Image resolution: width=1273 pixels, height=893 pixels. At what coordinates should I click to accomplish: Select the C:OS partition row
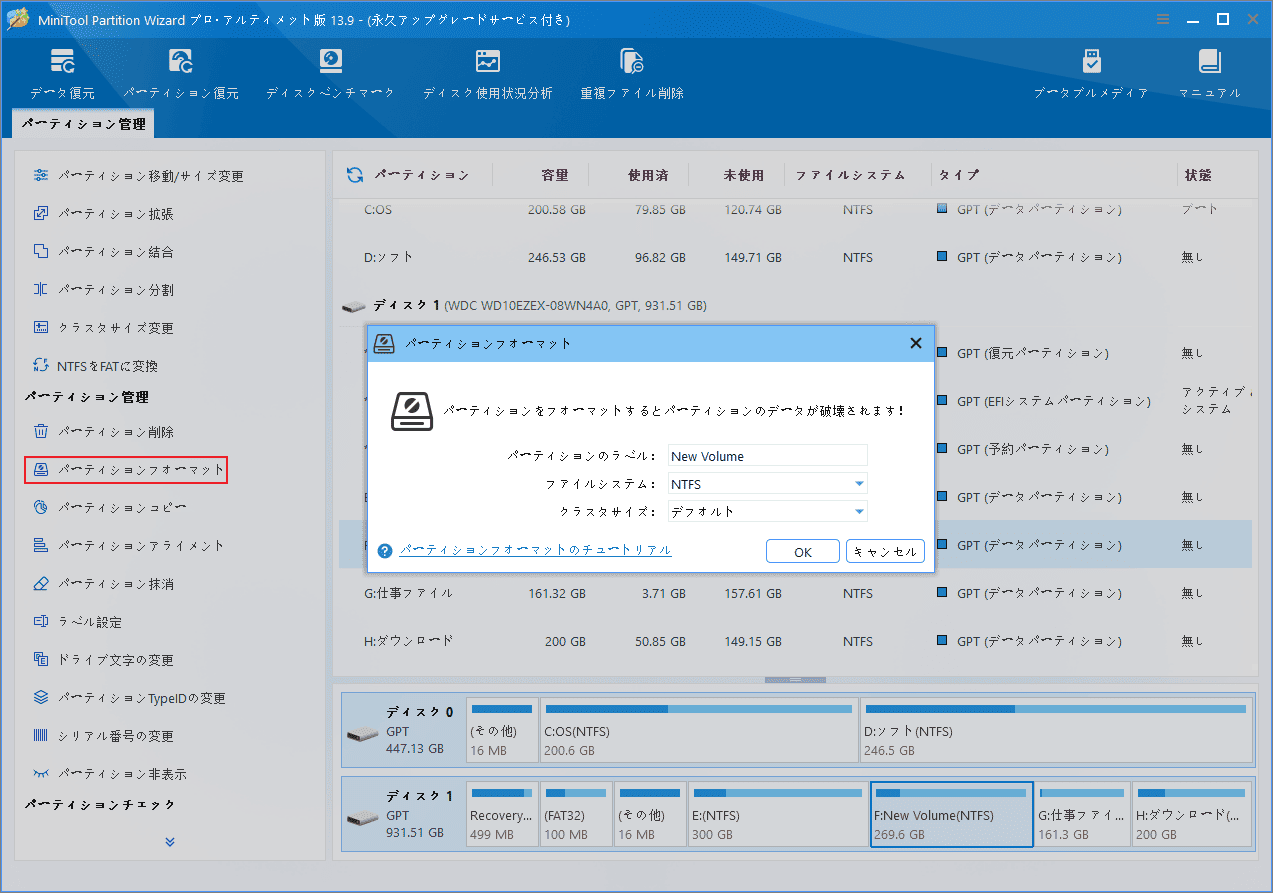[x=795, y=210]
